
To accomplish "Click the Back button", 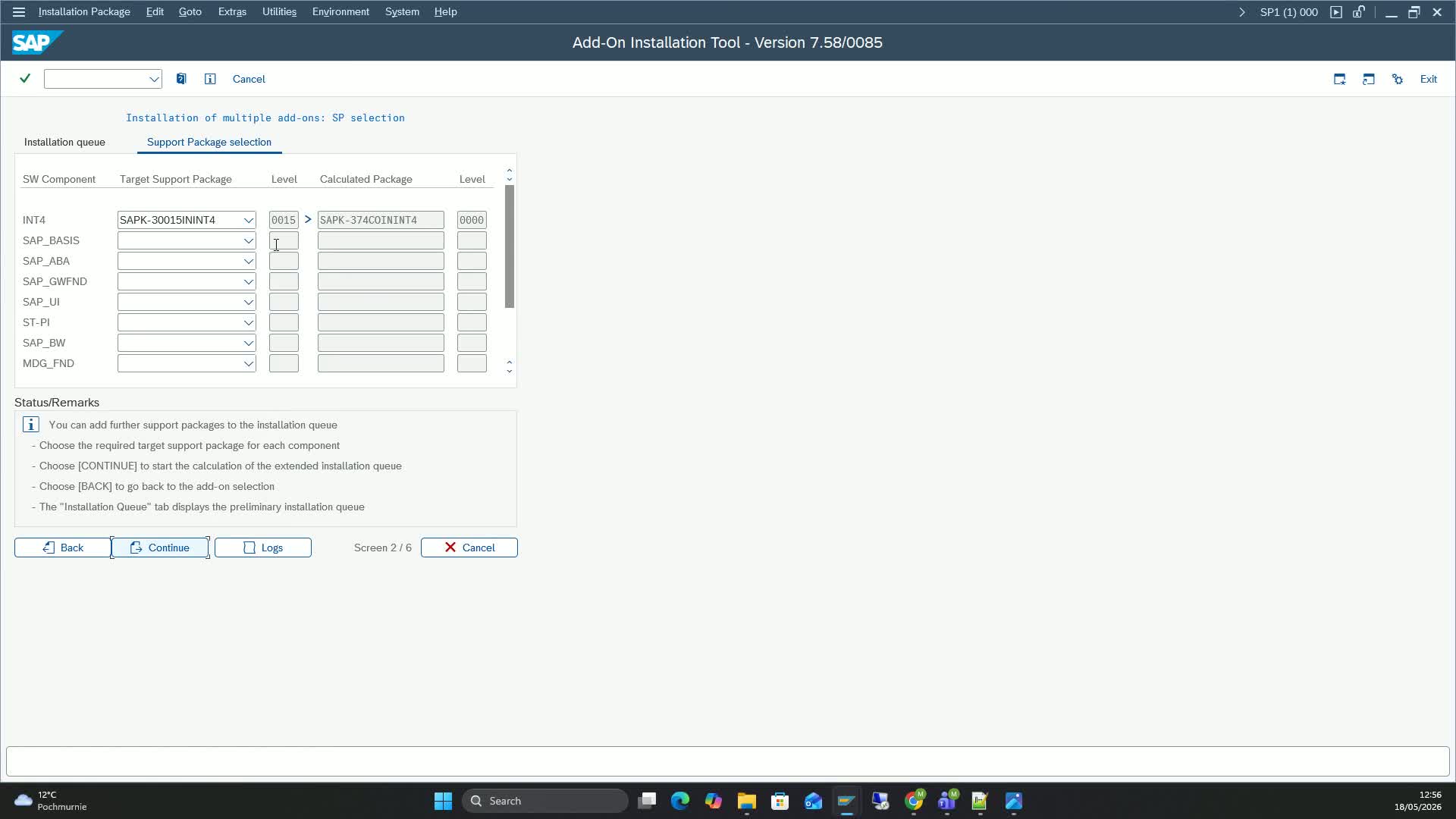I will 63,548.
